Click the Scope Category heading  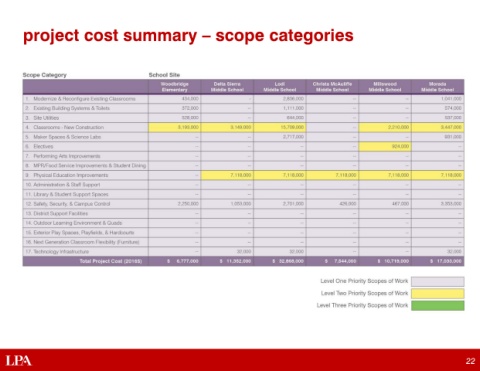point(45,75)
